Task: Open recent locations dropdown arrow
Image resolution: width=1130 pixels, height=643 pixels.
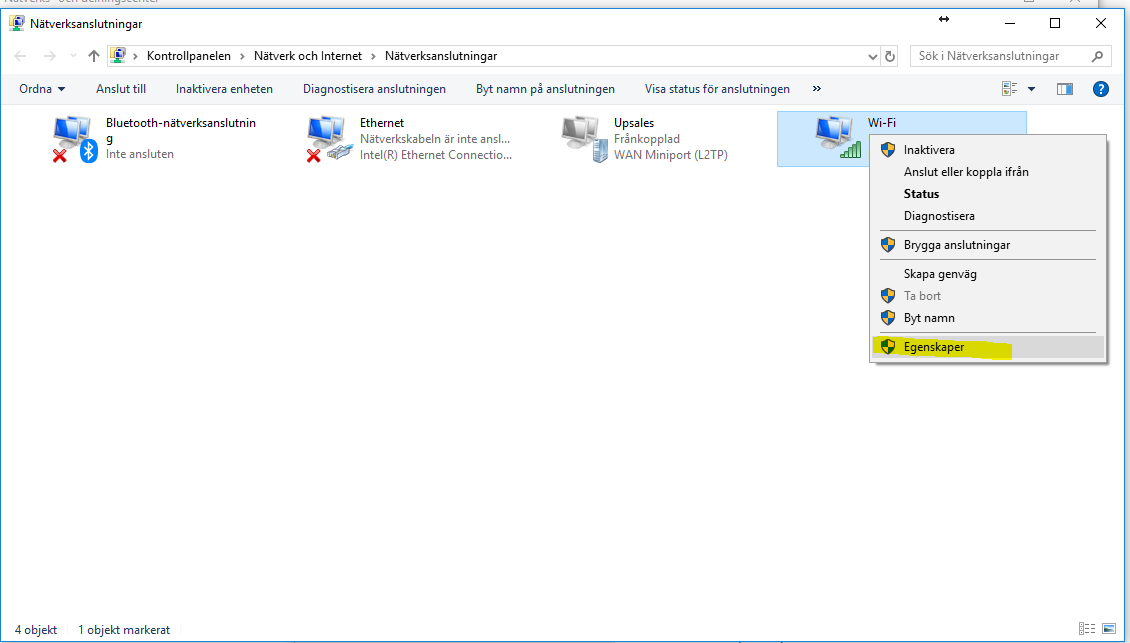Action: point(73,56)
